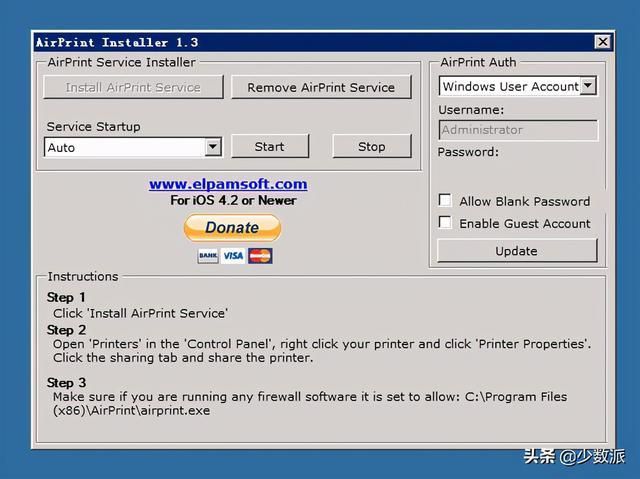
Task: Click the BANK payment icon
Action: (208, 256)
